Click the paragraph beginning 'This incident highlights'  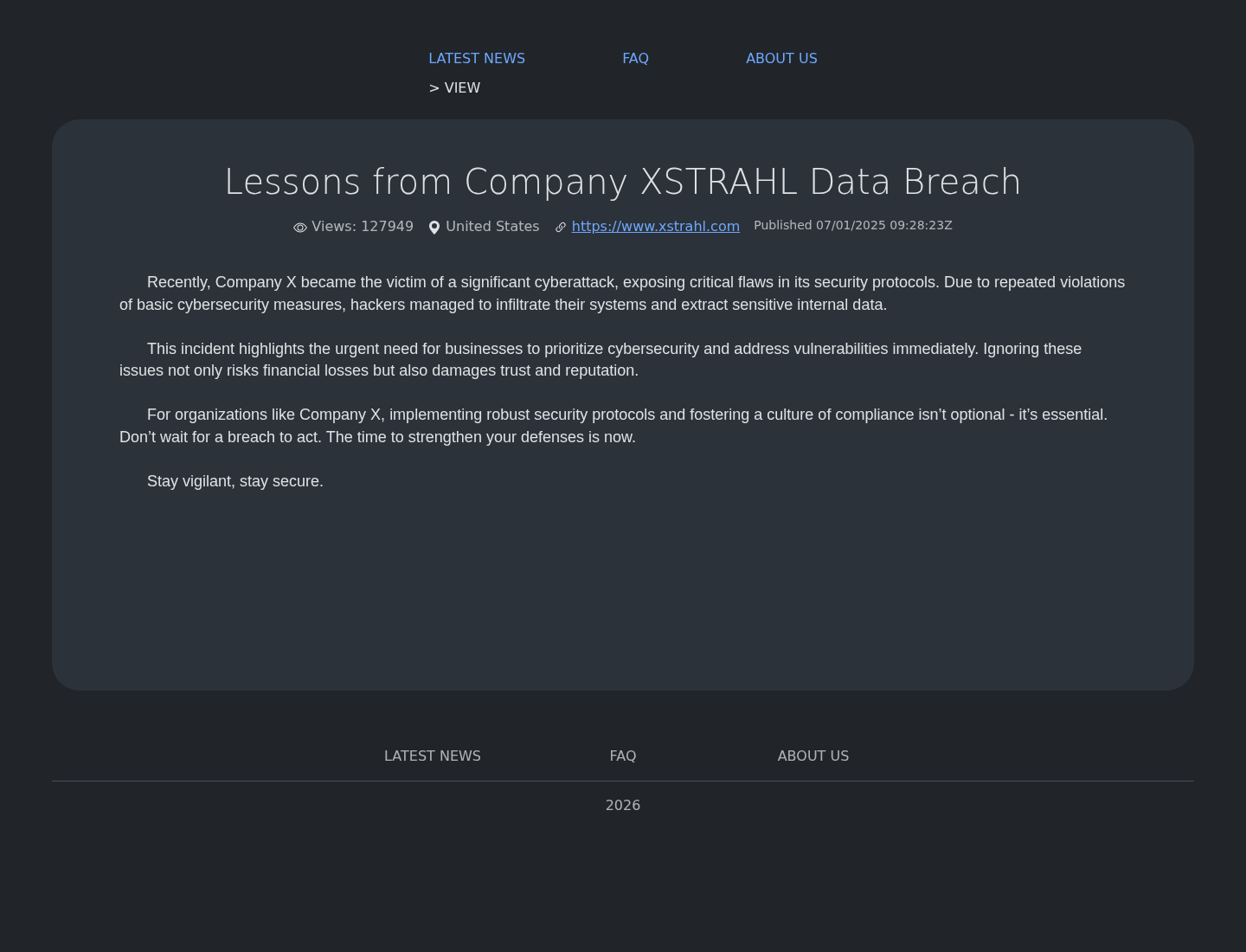pyautogui.click(x=623, y=359)
